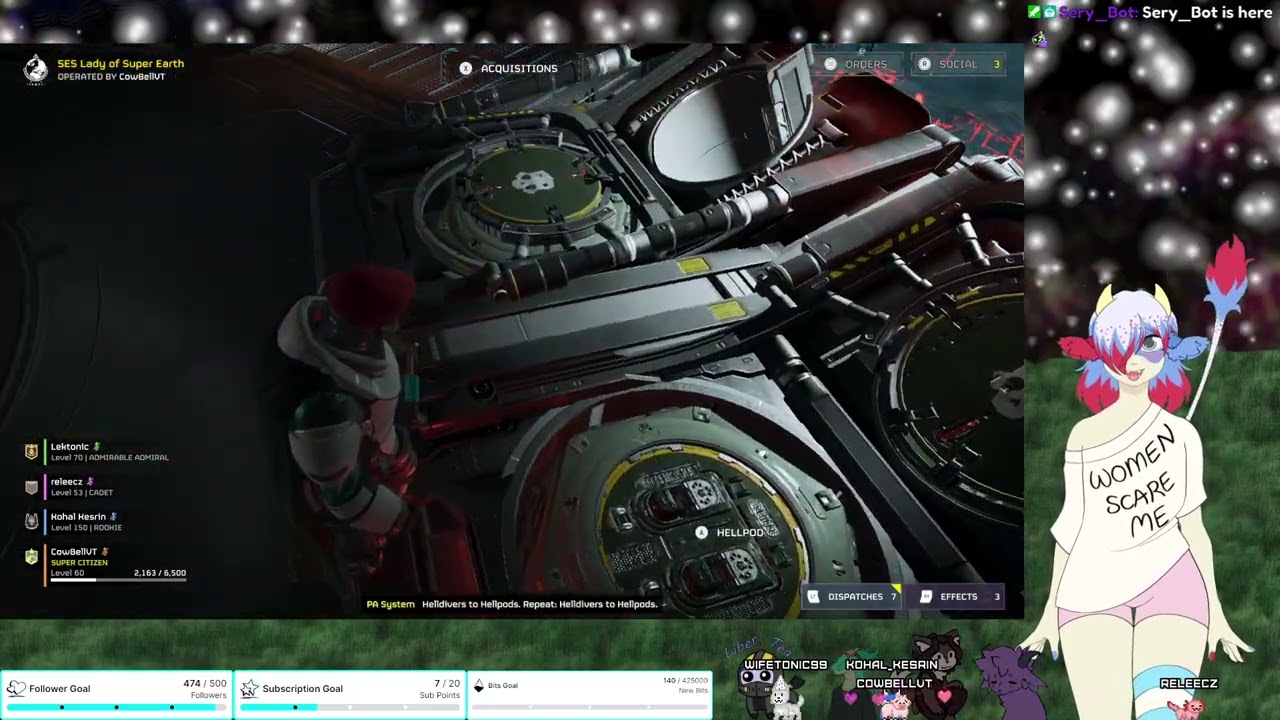
Task: Click the Subscription Goal progress bar
Action: coord(350,707)
